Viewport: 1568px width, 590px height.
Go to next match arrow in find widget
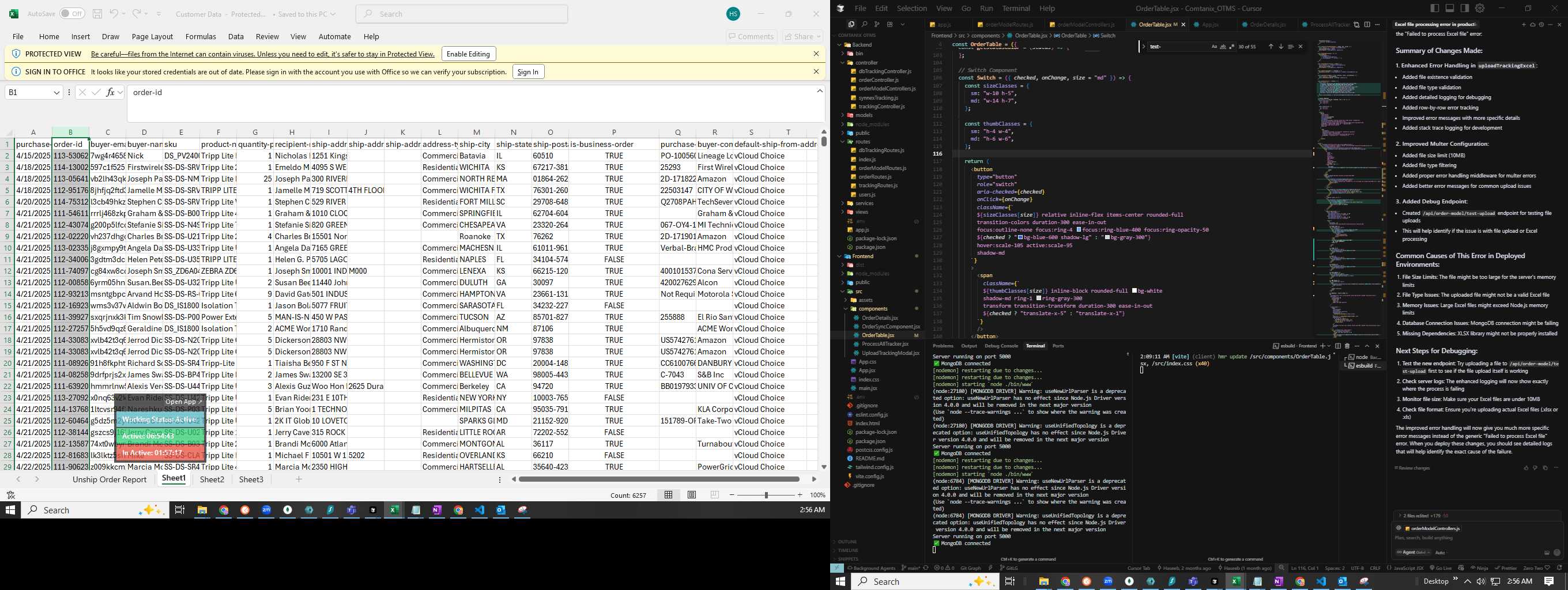(1281, 47)
